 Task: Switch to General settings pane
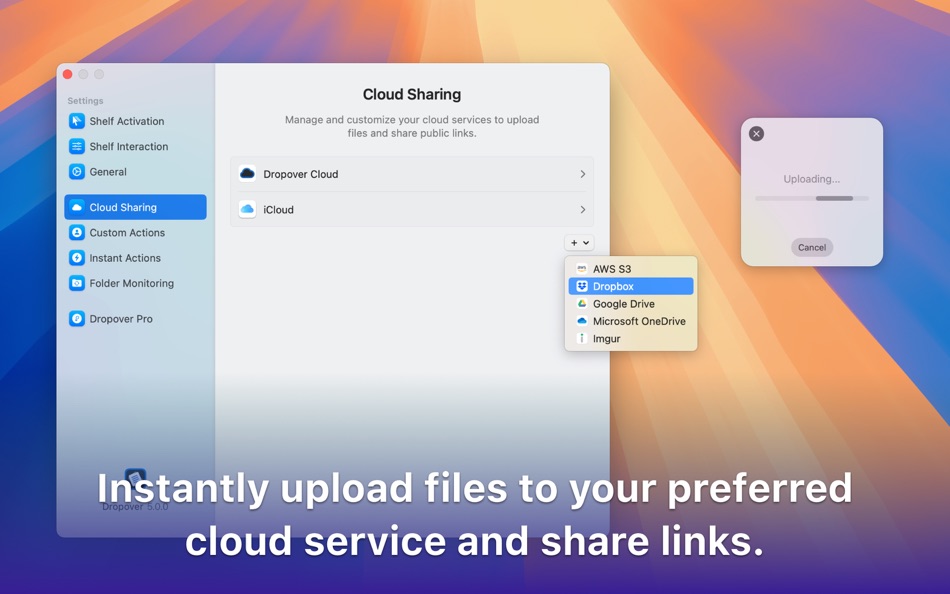(x=135, y=172)
